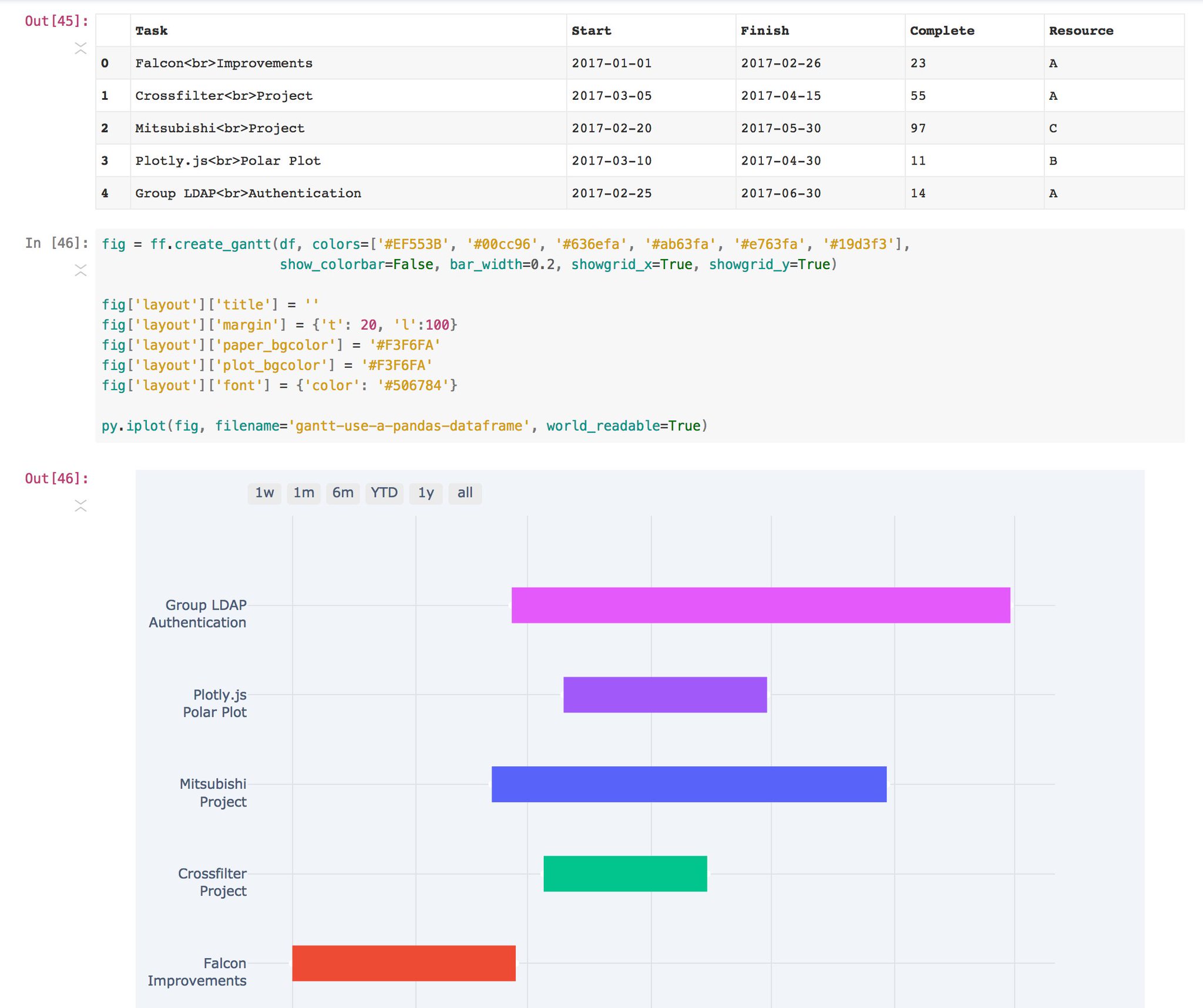Click the Resource column header
The width and height of the screenshot is (1203, 1008).
[1081, 31]
